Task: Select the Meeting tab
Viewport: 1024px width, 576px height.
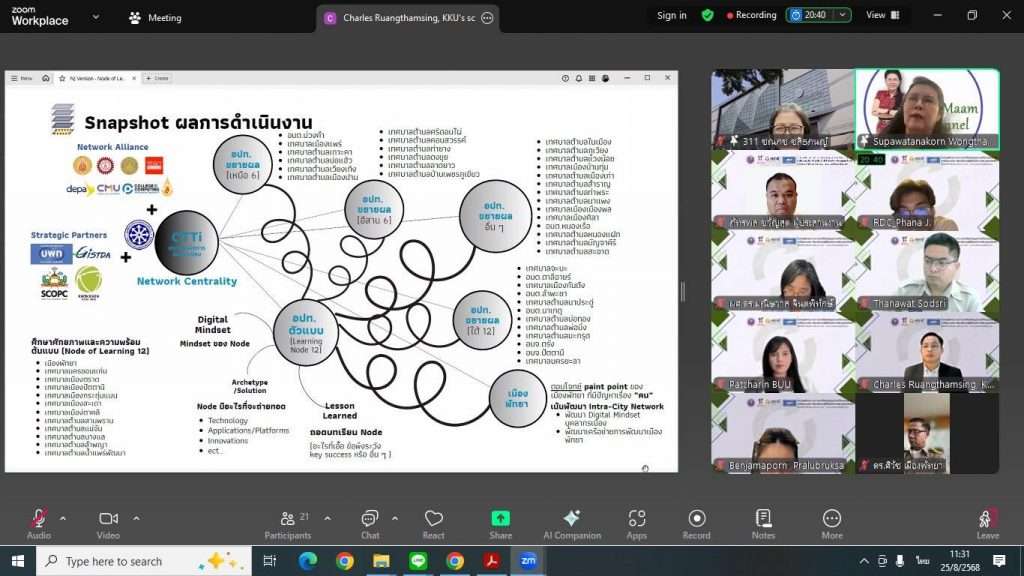Action: tap(155, 18)
